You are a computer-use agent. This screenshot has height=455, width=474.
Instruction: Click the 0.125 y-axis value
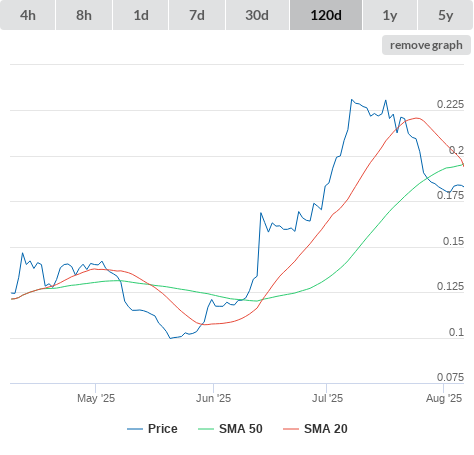[450, 286]
